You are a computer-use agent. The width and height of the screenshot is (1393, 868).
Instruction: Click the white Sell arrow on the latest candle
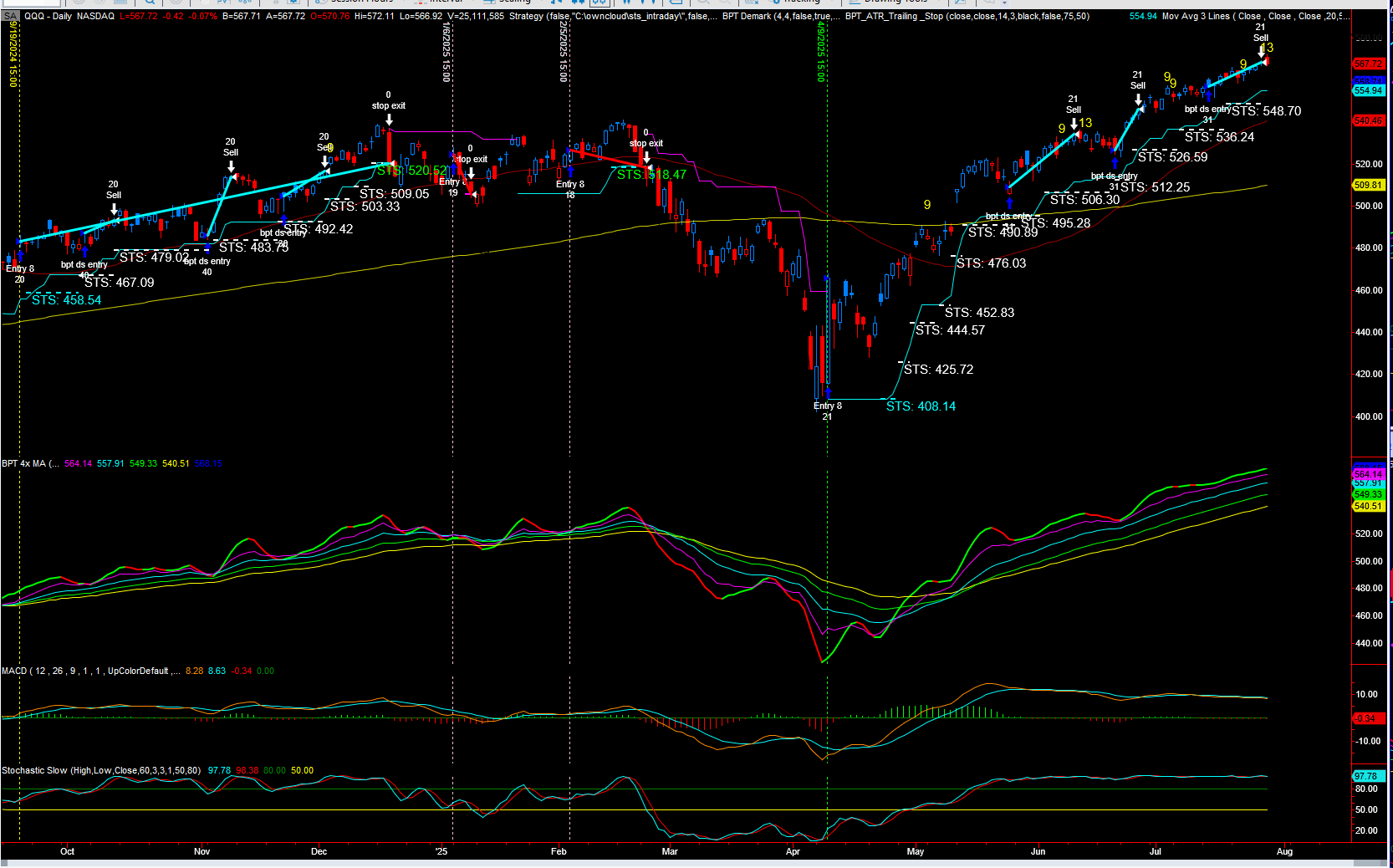(x=1261, y=51)
